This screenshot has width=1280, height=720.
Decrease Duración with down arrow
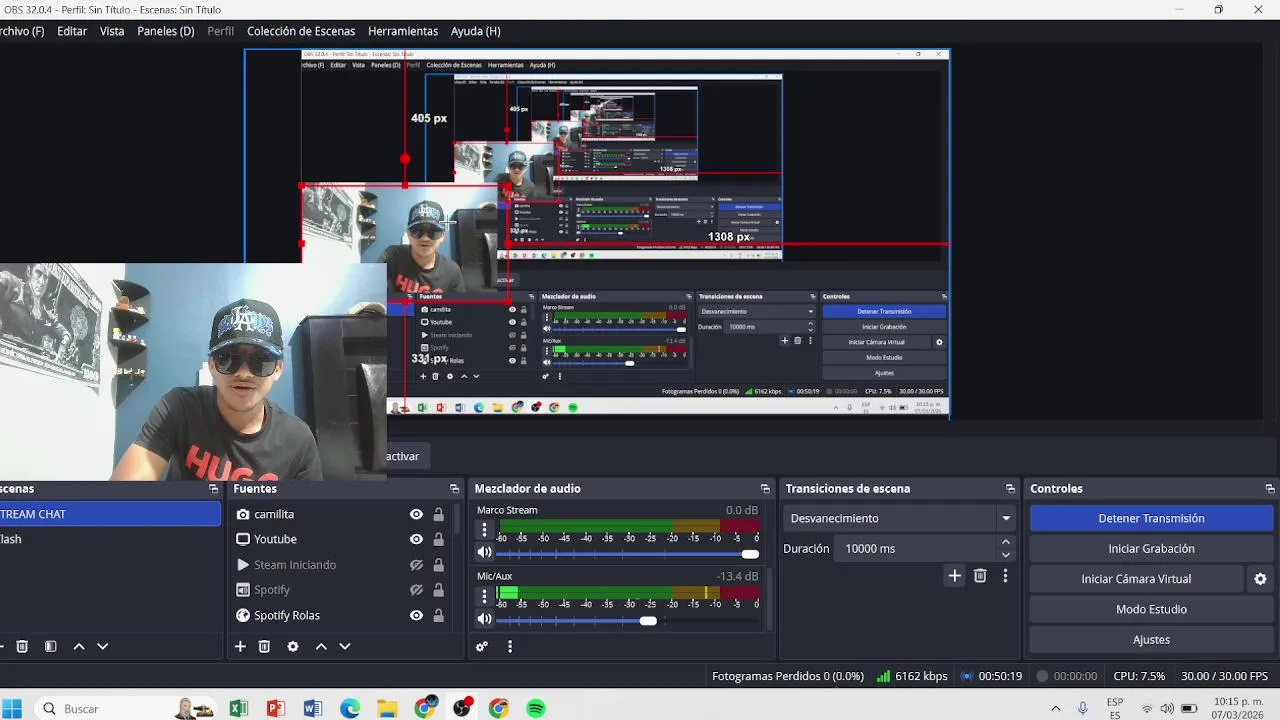point(1006,555)
